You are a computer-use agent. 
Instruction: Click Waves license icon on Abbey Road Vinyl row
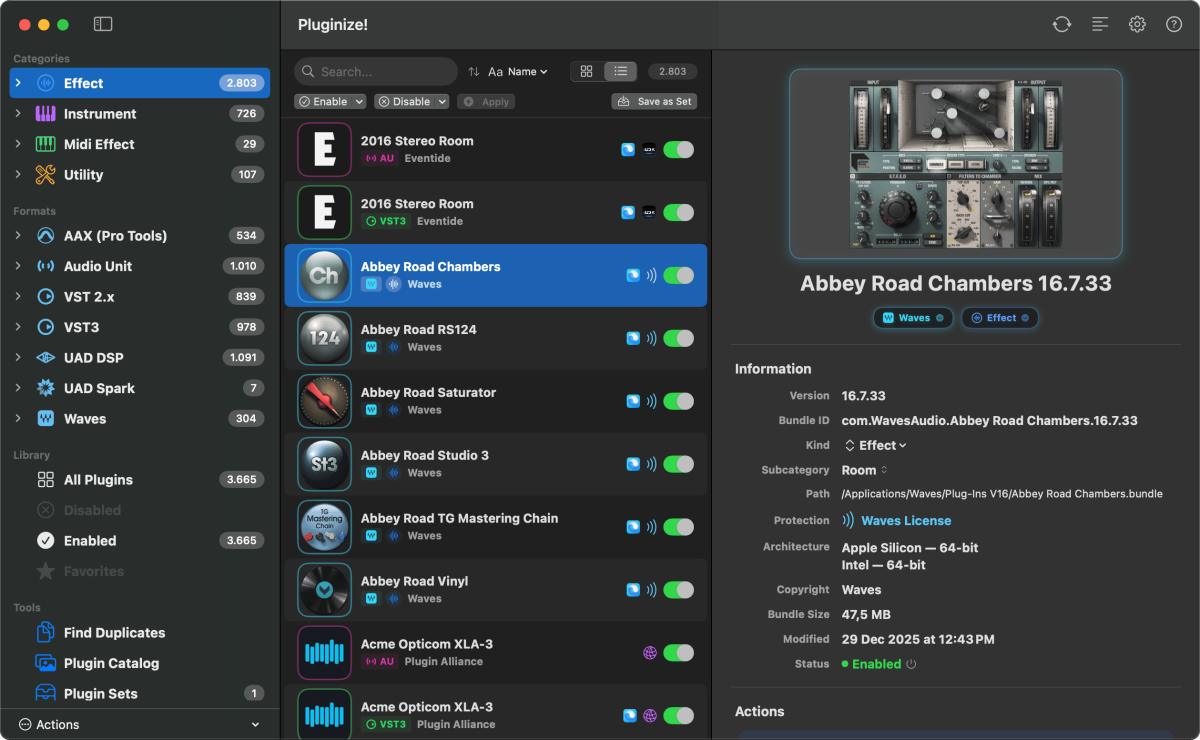tap(651, 590)
